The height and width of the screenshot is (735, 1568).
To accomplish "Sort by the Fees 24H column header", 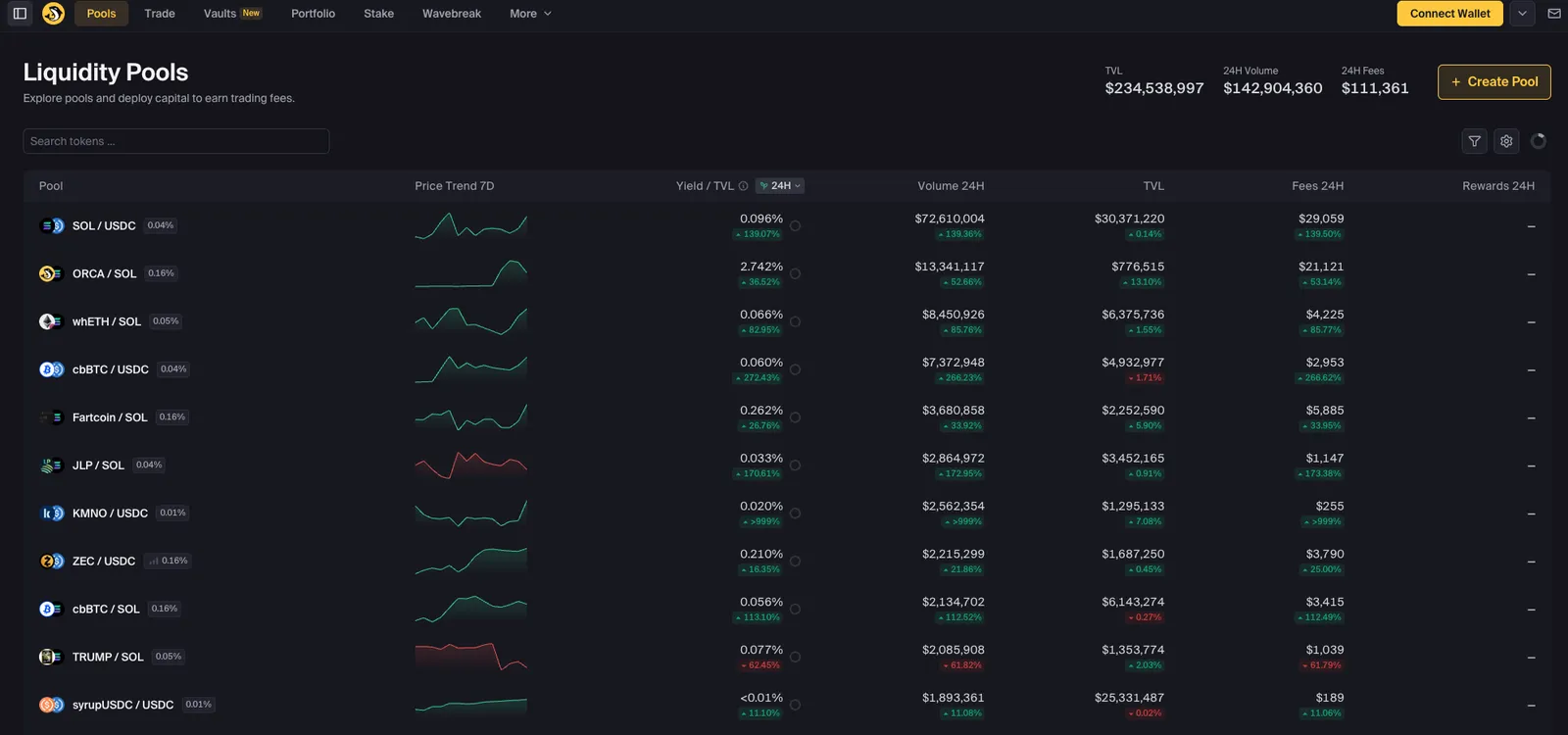I will click(x=1318, y=186).
